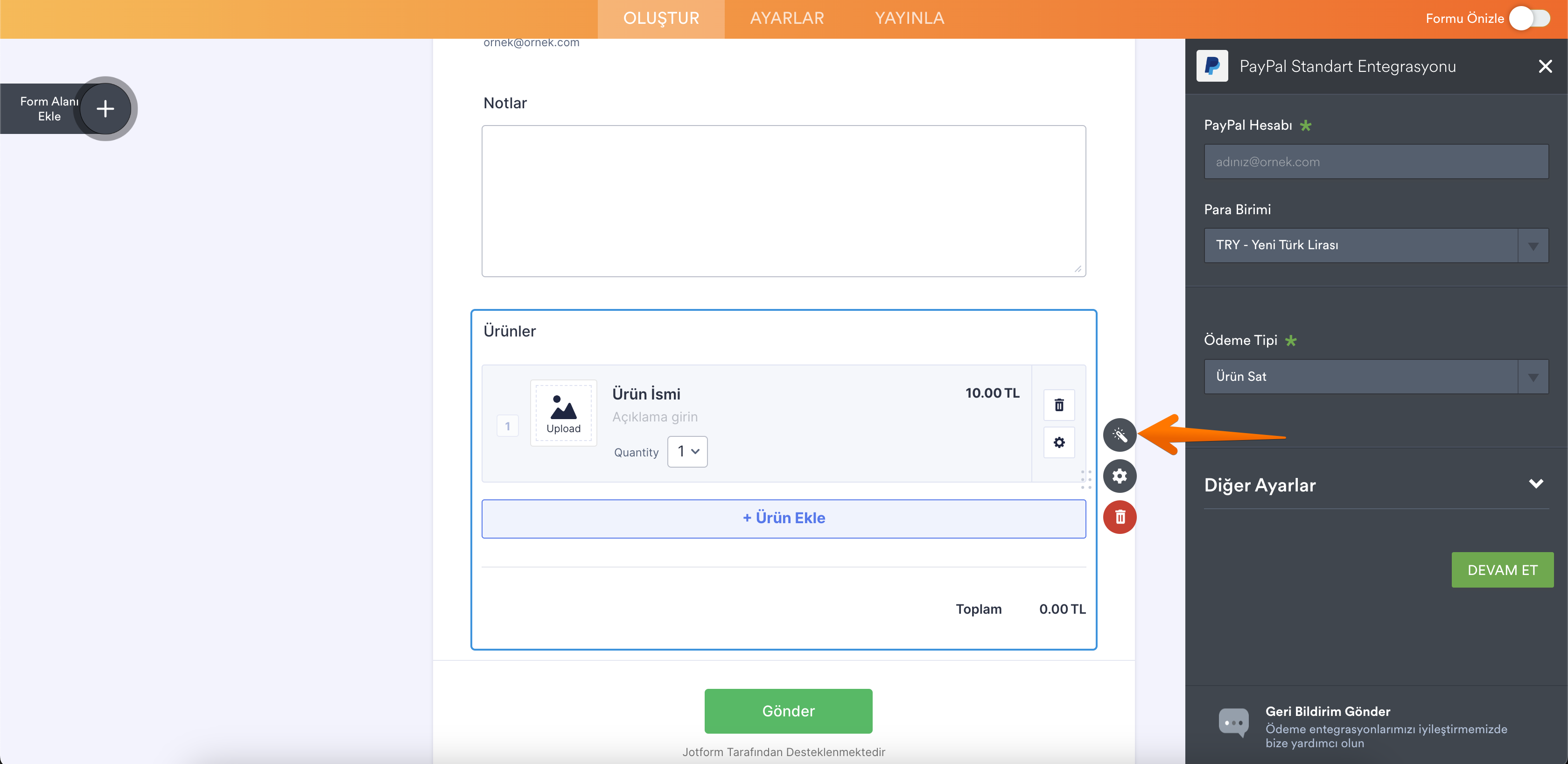Screen dimensions: 1568x764
Task: Expand the Diğer Ayarlar section
Action: (1535, 484)
